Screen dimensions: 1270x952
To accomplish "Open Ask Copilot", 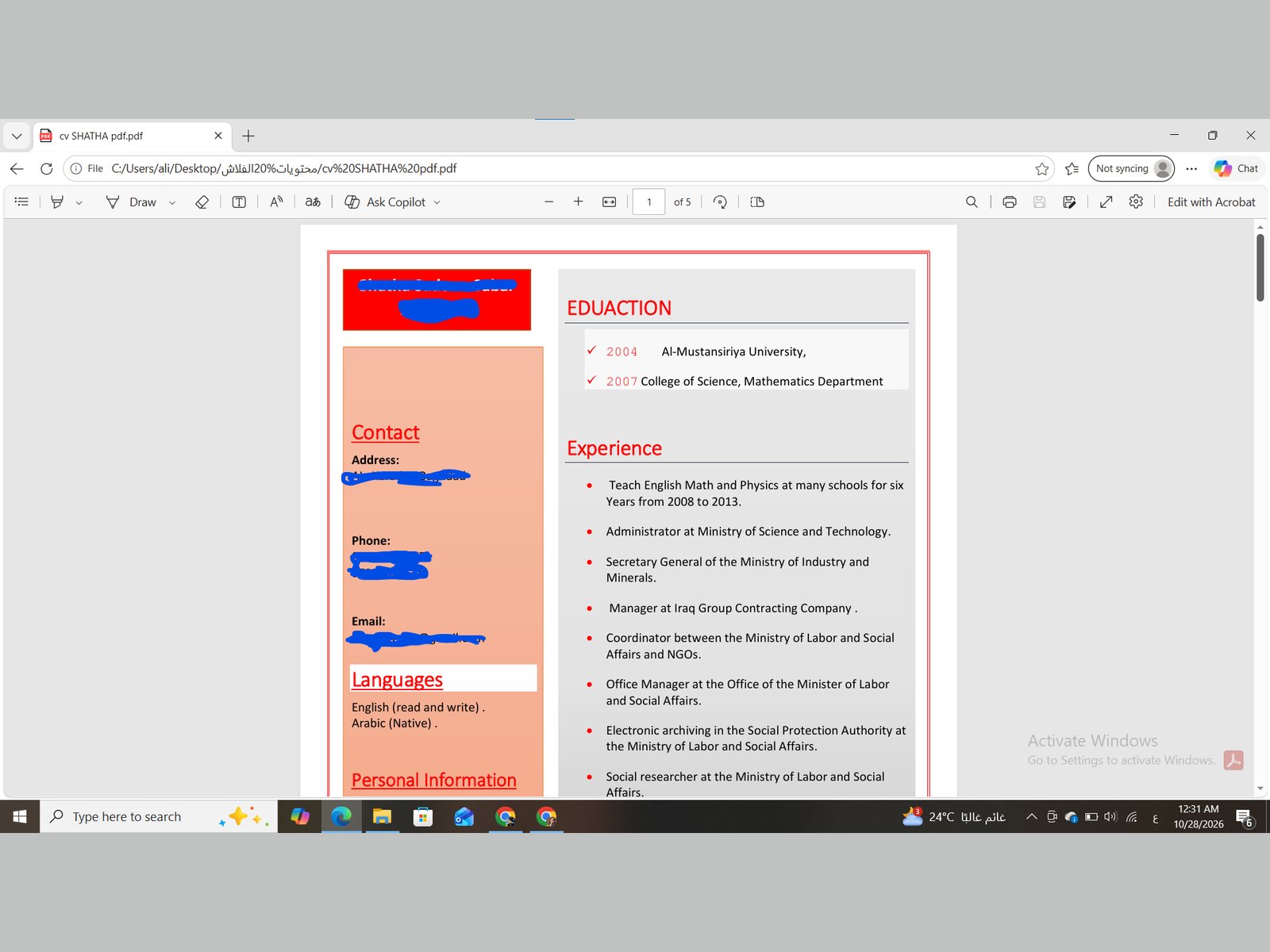I will pyautogui.click(x=385, y=202).
